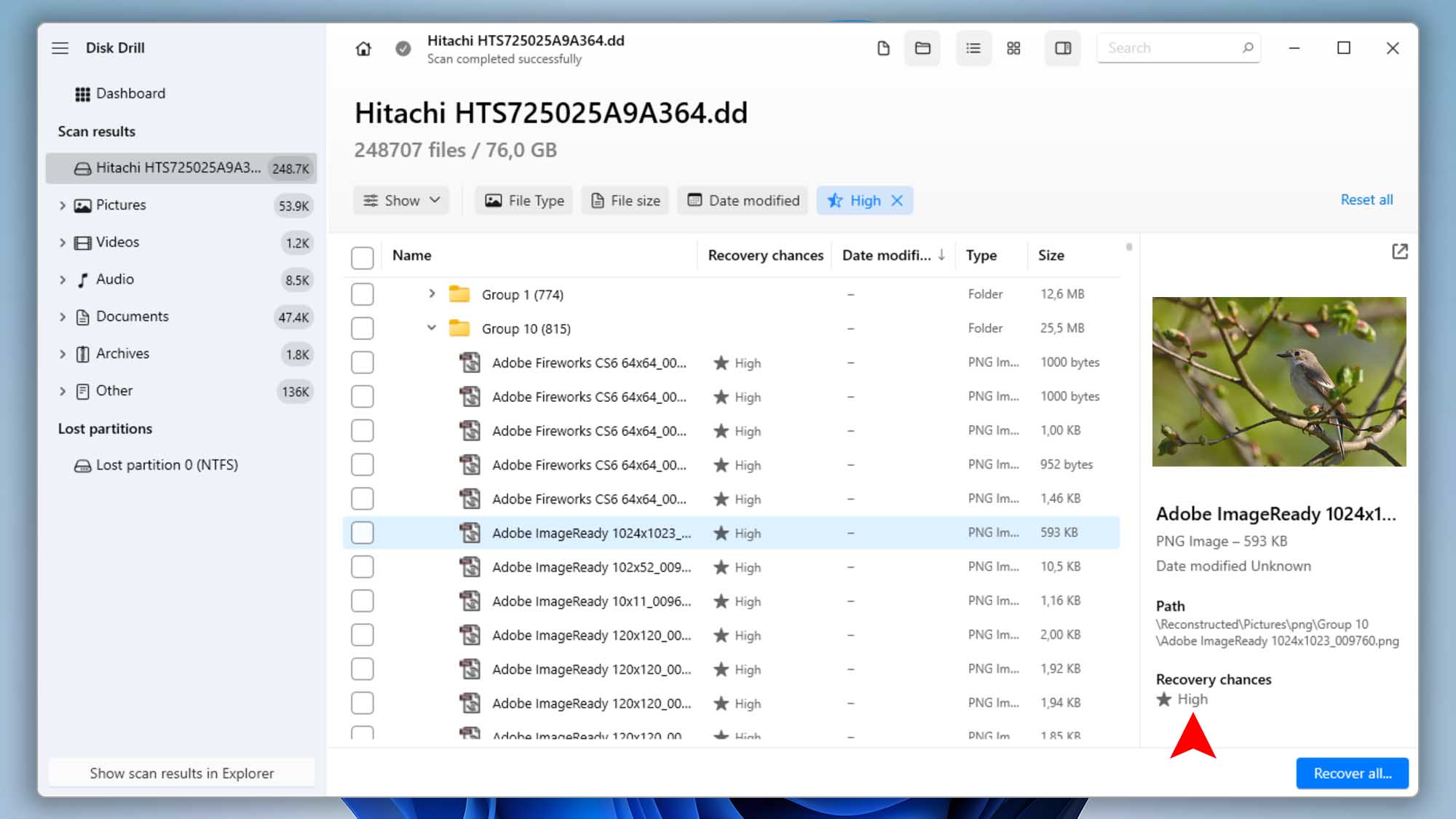Viewport: 1456px width, 819px height.
Task: Click the Pictures category icon
Action: coord(82,205)
